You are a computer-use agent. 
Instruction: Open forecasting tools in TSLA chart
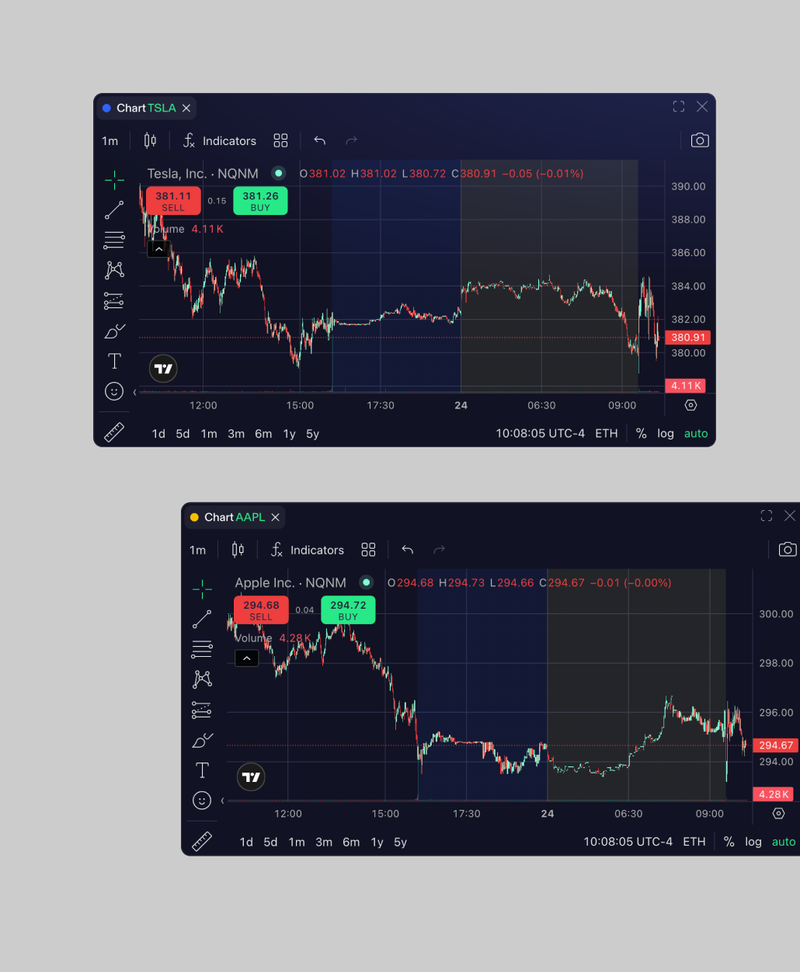click(114, 301)
